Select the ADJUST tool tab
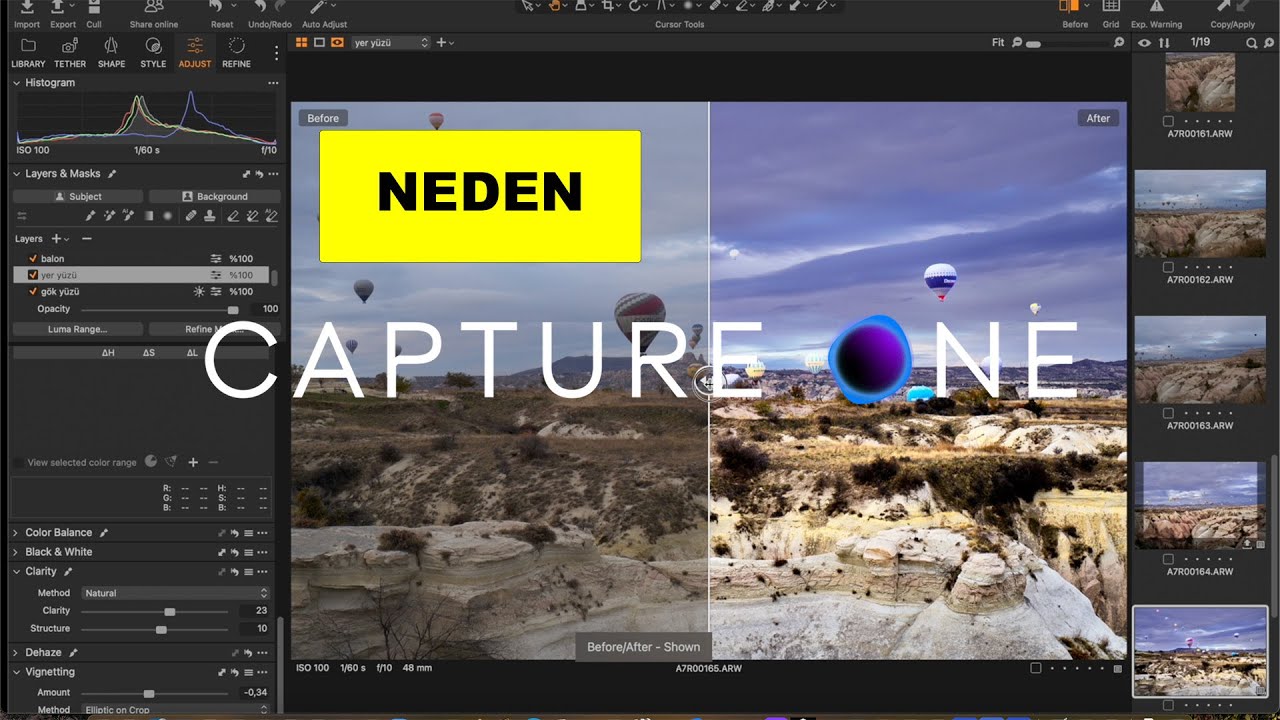 pyautogui.click(x=195, y=53)
